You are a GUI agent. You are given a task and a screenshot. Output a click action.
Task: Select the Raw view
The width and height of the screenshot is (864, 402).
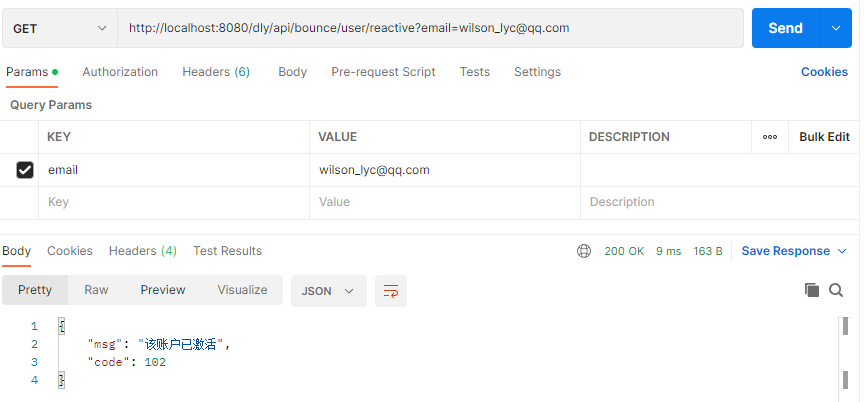(x=96, y=290)
